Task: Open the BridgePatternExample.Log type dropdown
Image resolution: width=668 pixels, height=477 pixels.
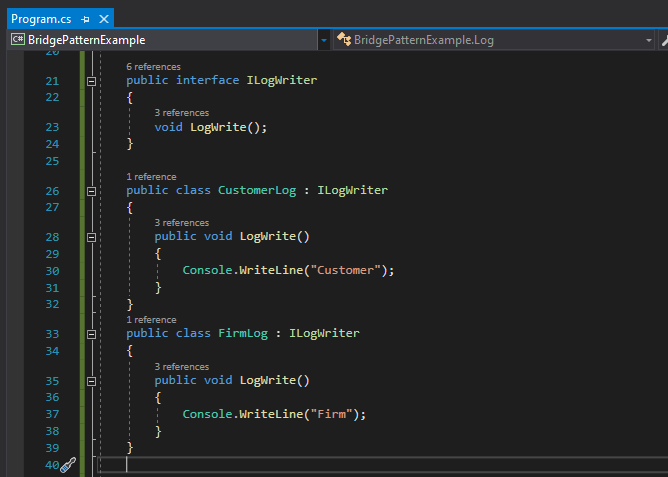Action: coord(648,40)
